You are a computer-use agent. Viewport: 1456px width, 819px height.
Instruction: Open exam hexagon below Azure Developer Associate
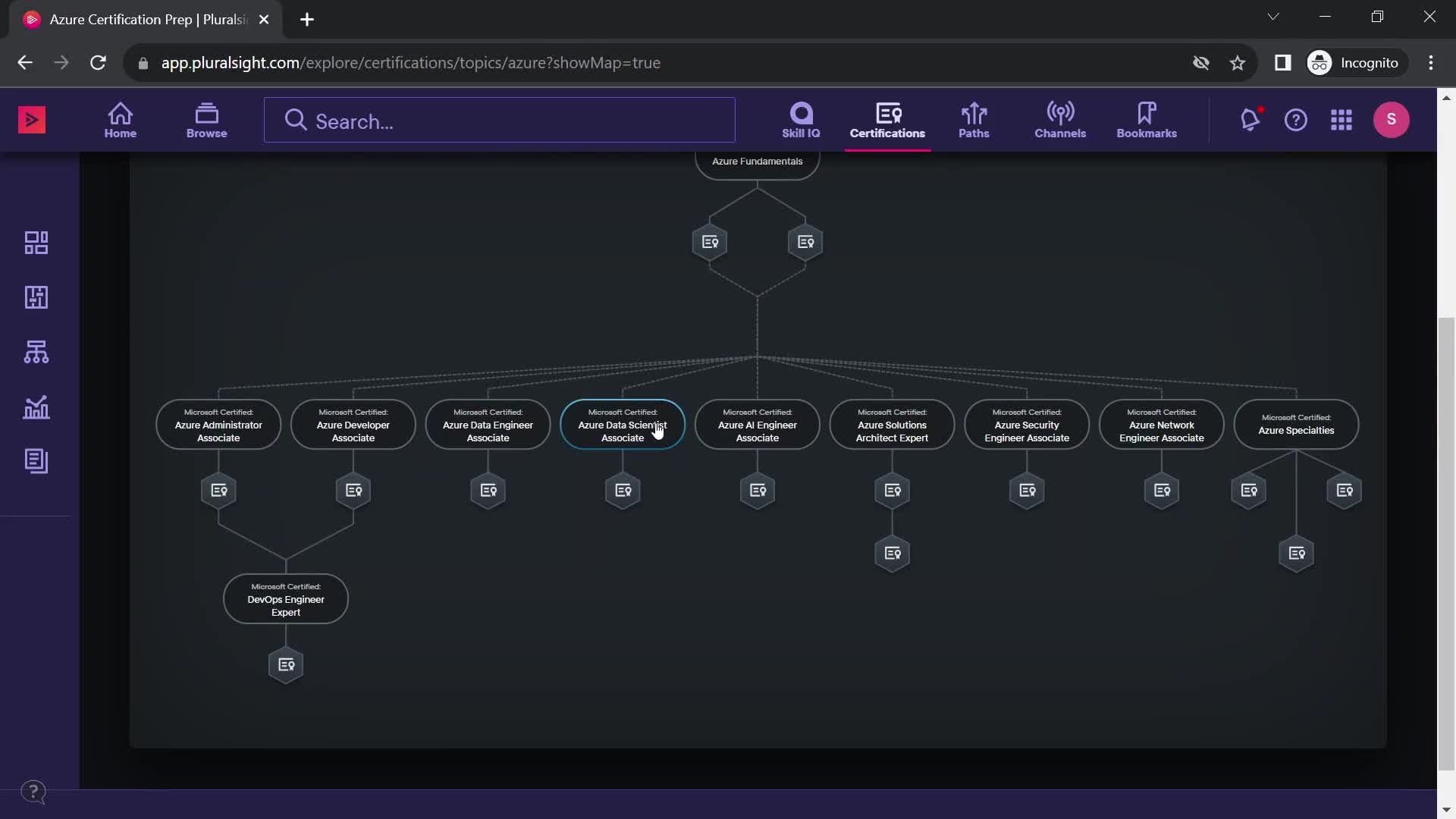(x=353, y=491)
